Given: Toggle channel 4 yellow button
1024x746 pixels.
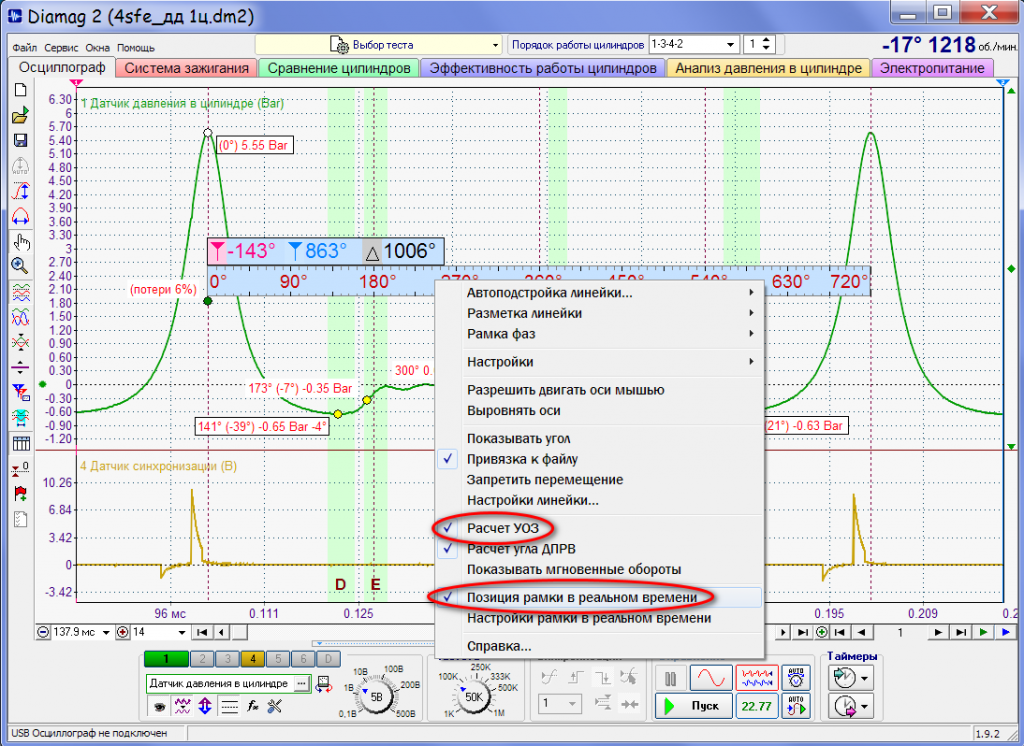Looking at the screenshot, I should pyautogui.click(x=253, y=658).
